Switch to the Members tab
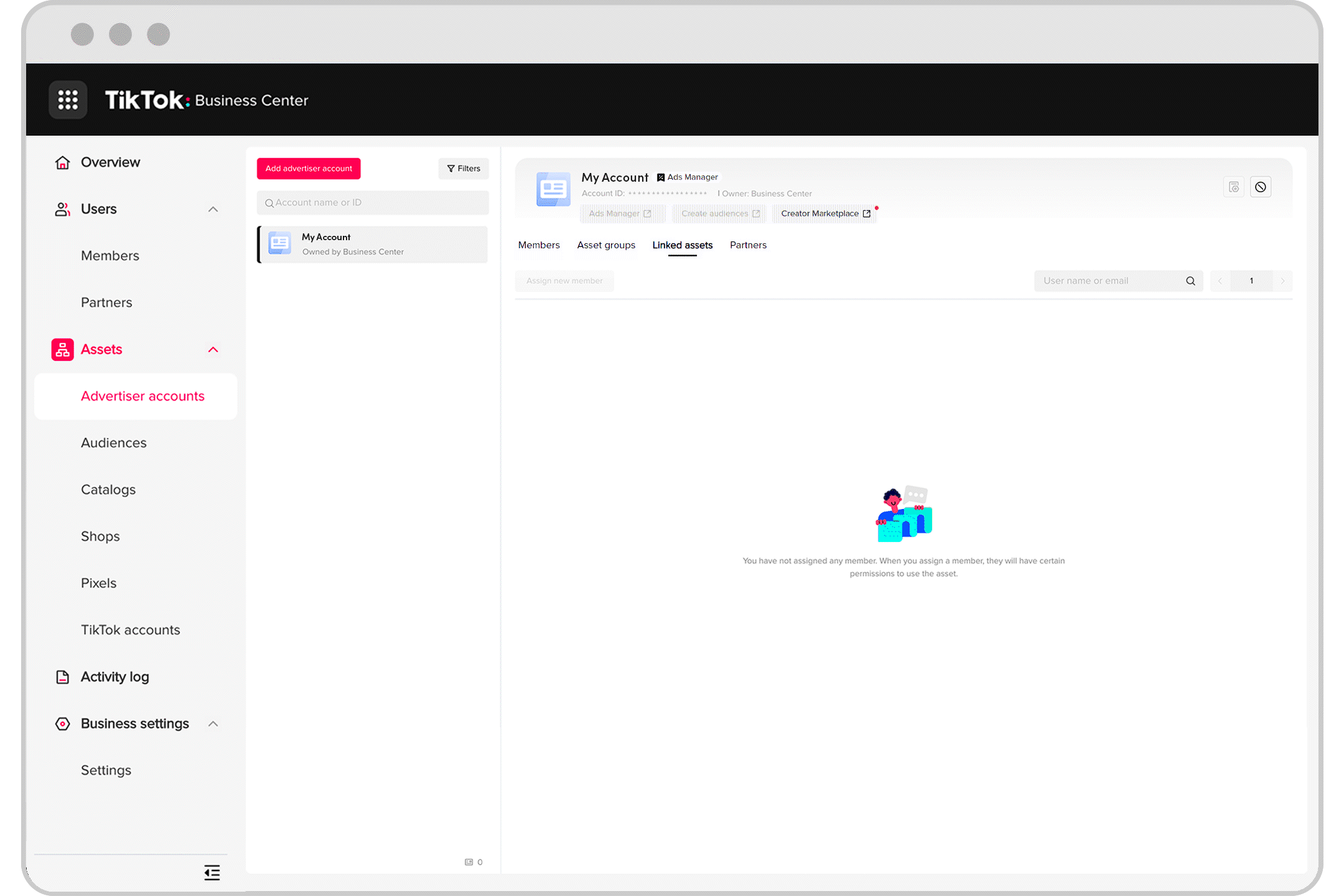Viewport: 1344px width, 896px height. pyautogui.click(x=538, y=244)
